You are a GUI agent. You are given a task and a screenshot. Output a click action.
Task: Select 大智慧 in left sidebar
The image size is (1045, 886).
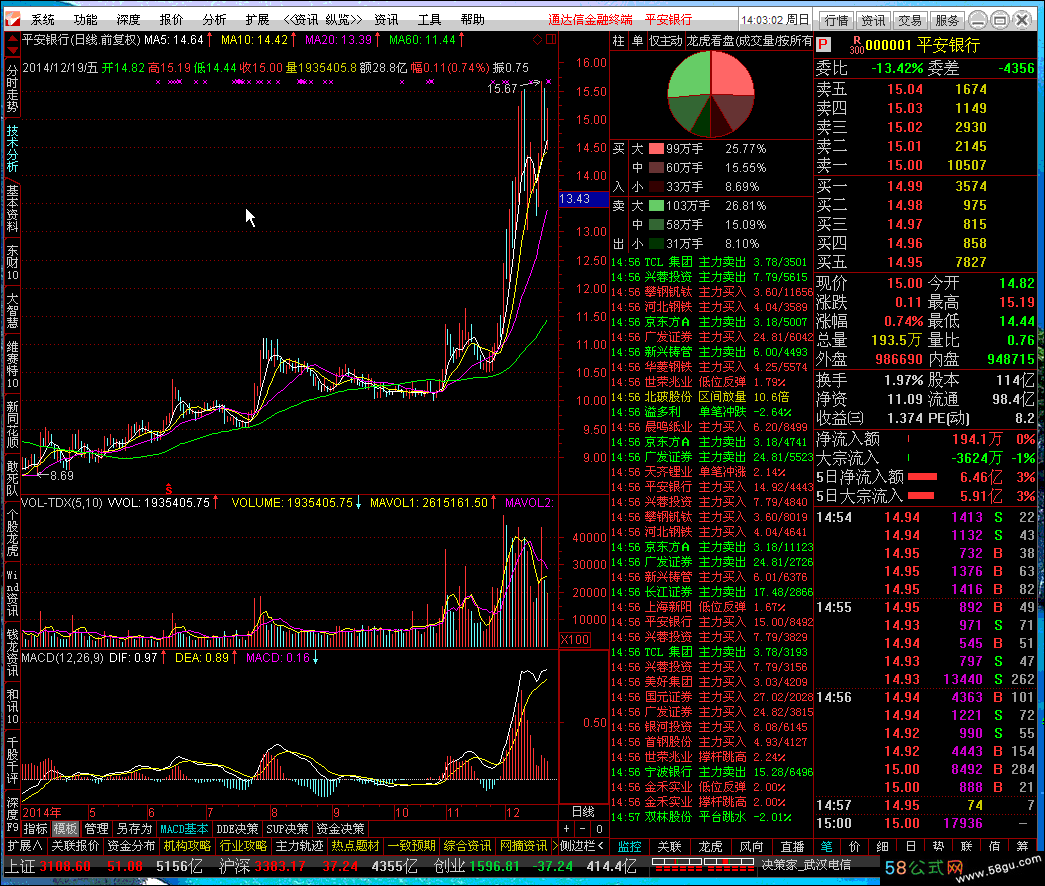(x=13, y=311)
